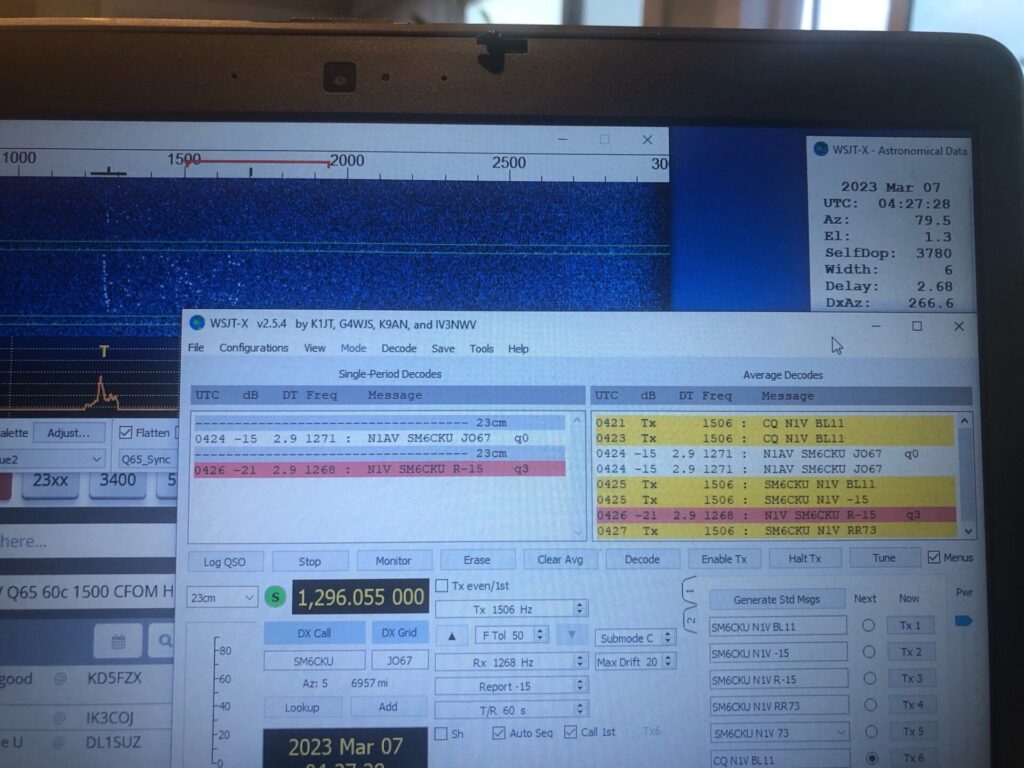Open the Help menu
This screenshot has height=768, width=1024.
[518, 348]
